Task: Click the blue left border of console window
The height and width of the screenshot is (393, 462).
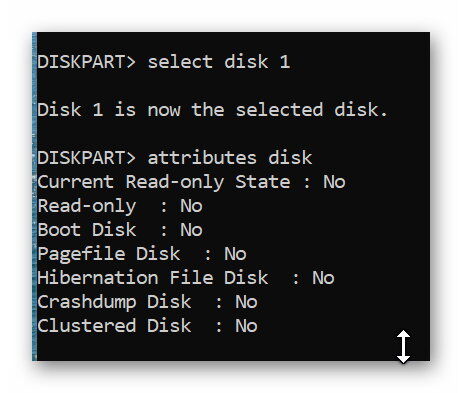Action: coord(34,196)
